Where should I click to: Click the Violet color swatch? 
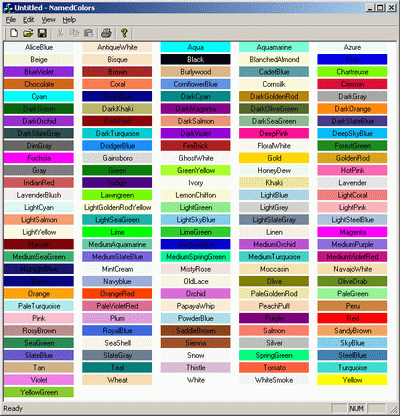(39, 380)
